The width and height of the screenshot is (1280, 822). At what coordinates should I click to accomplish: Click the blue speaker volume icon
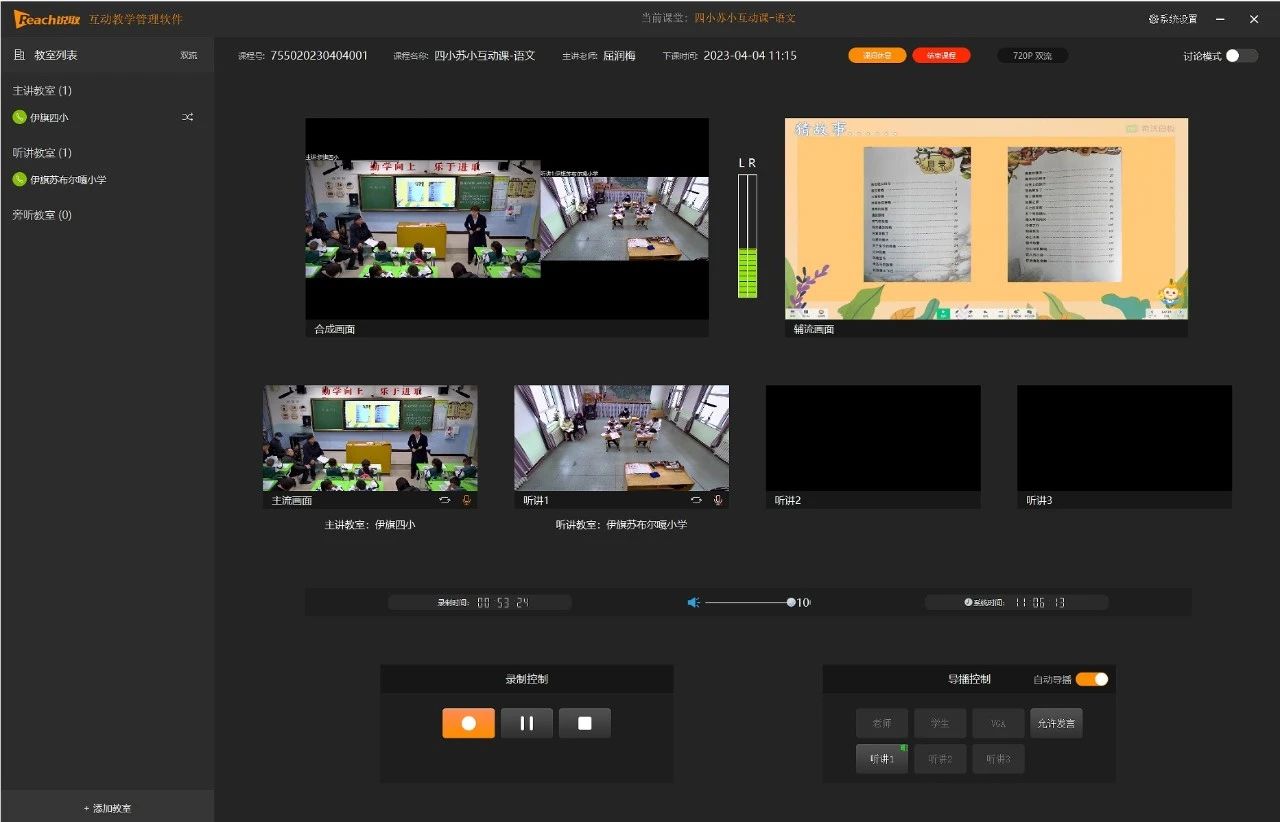(693, 603)
